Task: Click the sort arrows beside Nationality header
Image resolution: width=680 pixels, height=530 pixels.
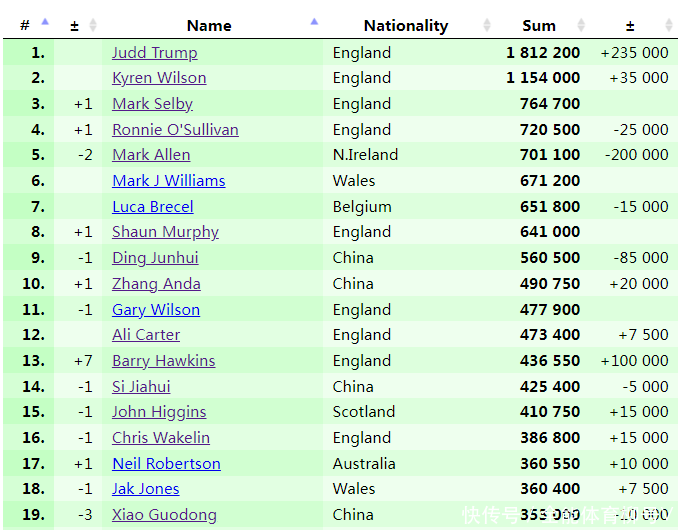Action: [487, 25]
